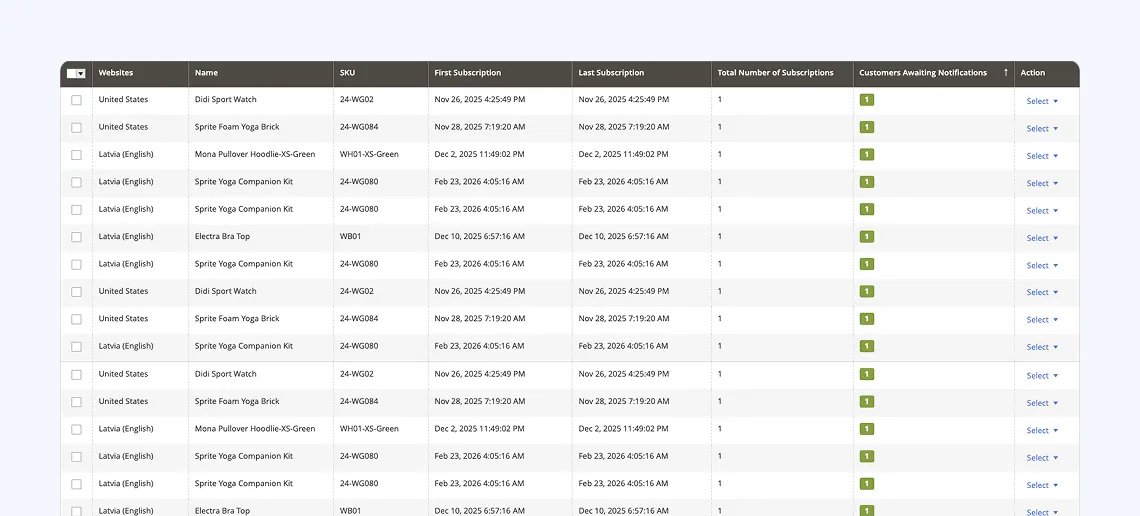
Task: Sort by Websites column header
Action: [116, 73]
